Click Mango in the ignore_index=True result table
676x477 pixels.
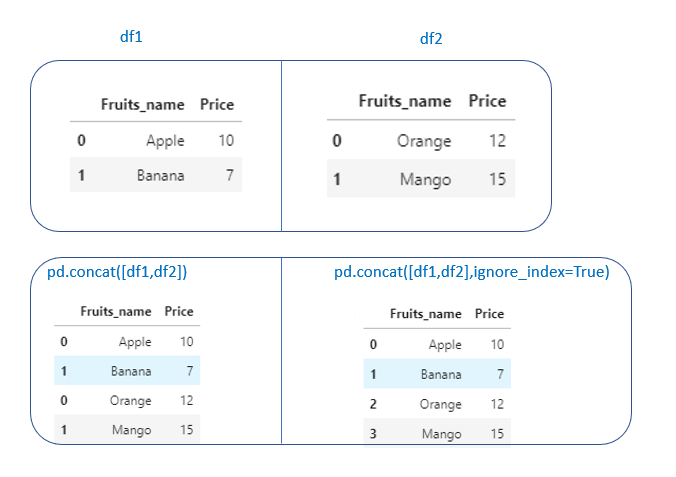[442, 434]
